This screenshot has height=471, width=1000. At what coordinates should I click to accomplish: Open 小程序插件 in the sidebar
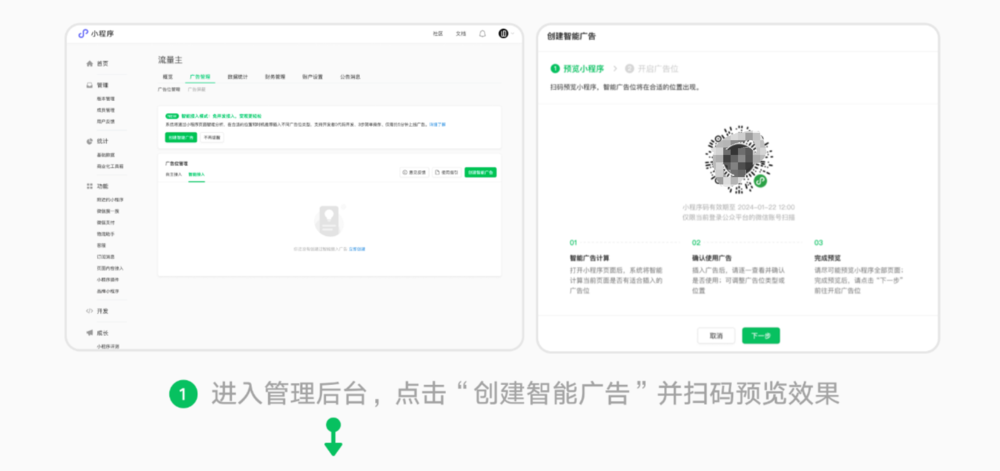(x=108, y=280)
